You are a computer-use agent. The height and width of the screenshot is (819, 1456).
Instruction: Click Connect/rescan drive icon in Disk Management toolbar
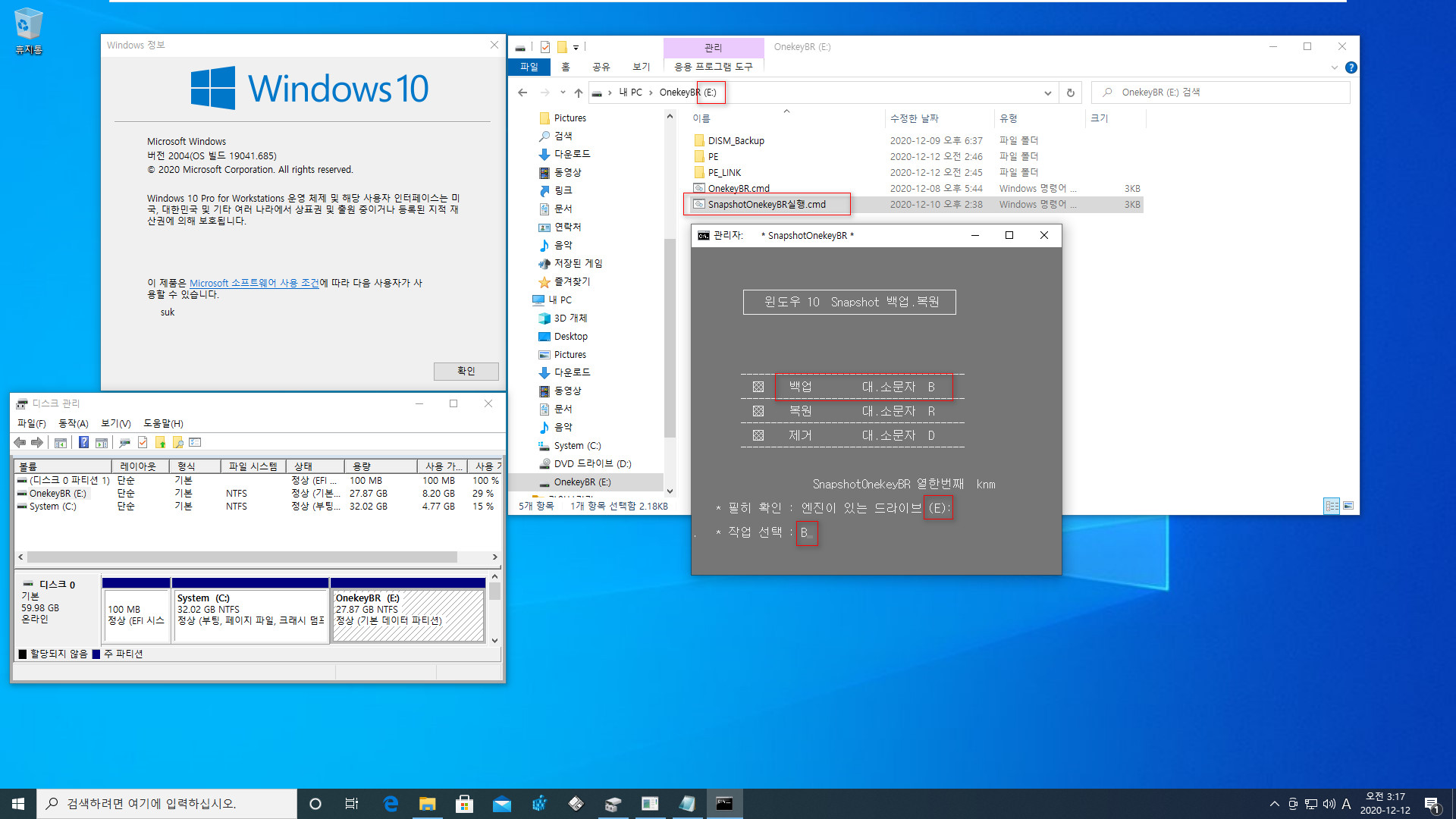point(124,443)
